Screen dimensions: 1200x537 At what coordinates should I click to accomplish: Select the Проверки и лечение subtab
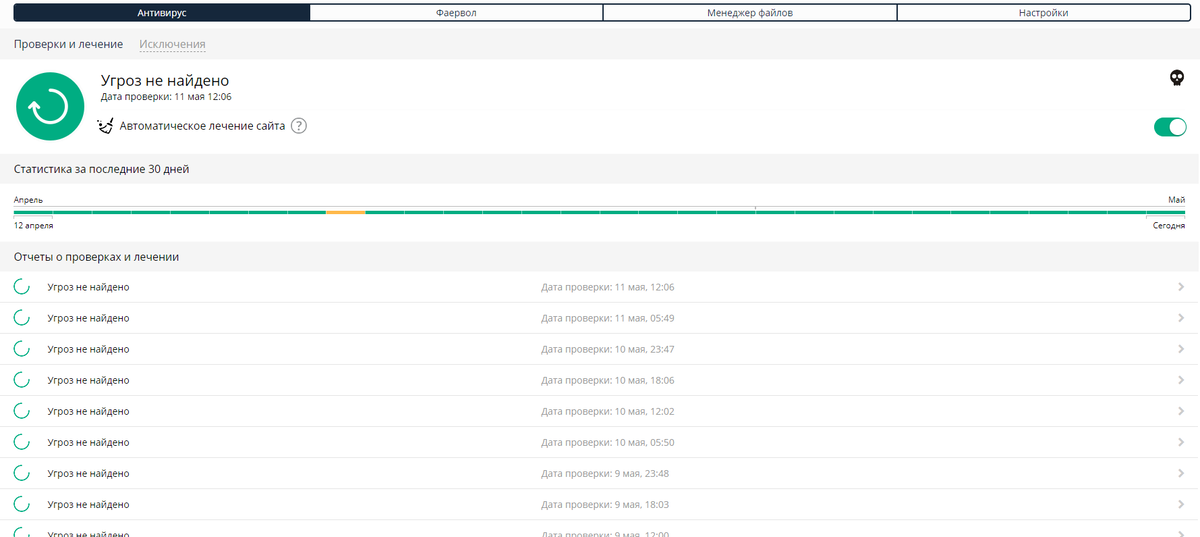pyautogui.click(x=69, y=44)
